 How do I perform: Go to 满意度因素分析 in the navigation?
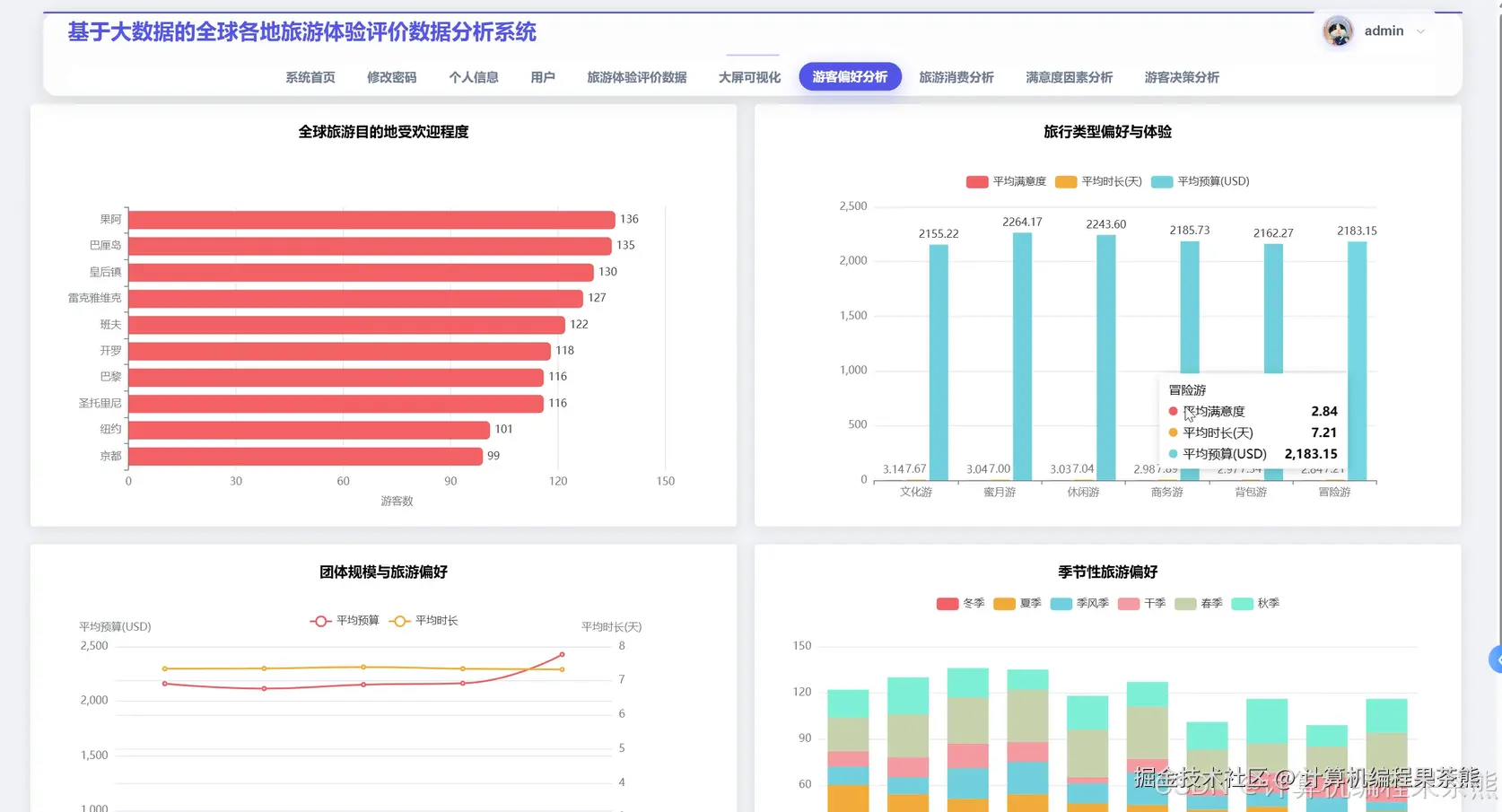[1070, 77]
